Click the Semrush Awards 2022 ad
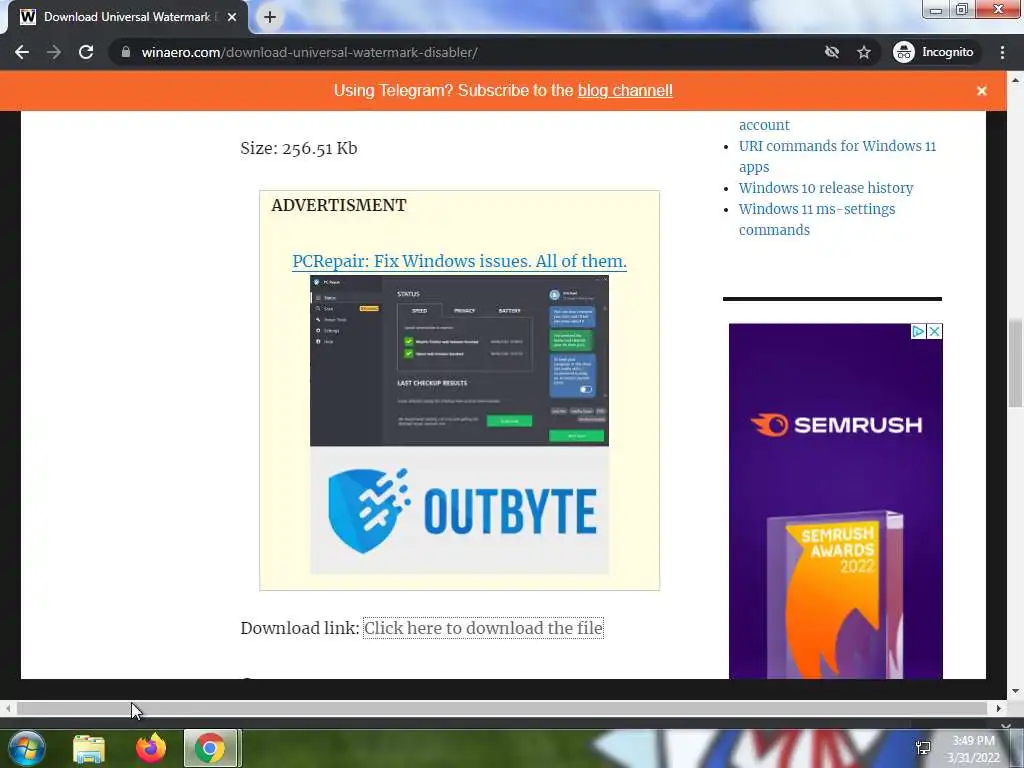Image resolution: width=1024 pixels, height=768 pixels. tap(836, 502)
